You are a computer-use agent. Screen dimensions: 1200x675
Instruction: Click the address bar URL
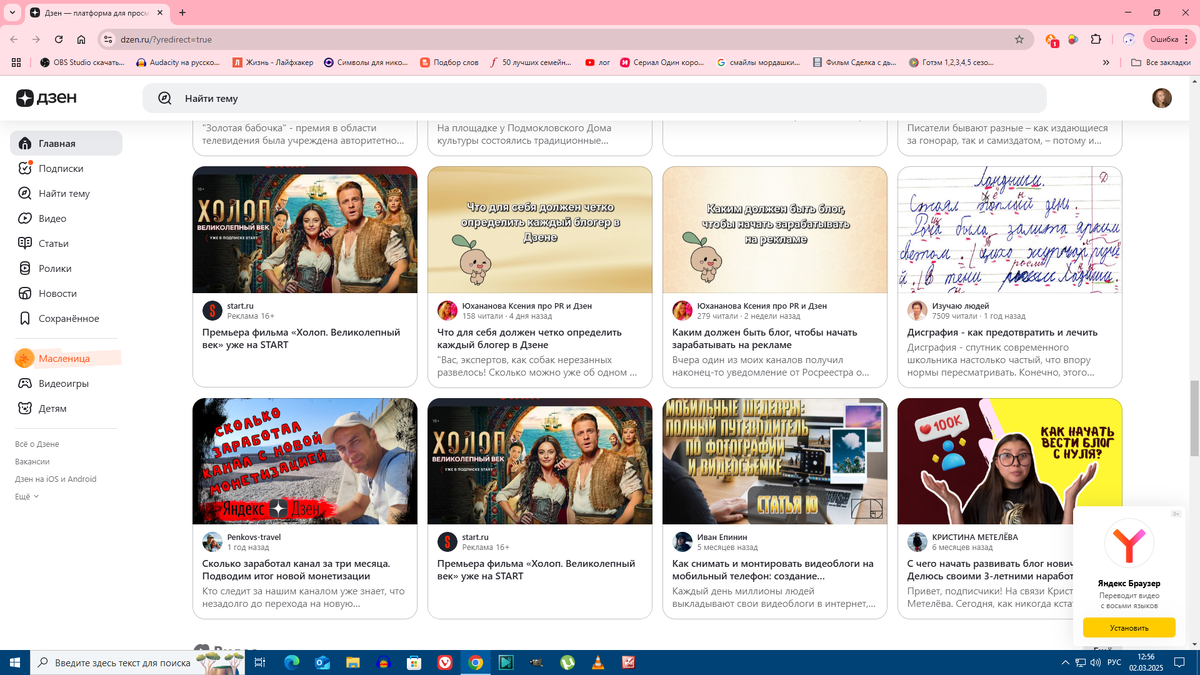pos(166,39)
